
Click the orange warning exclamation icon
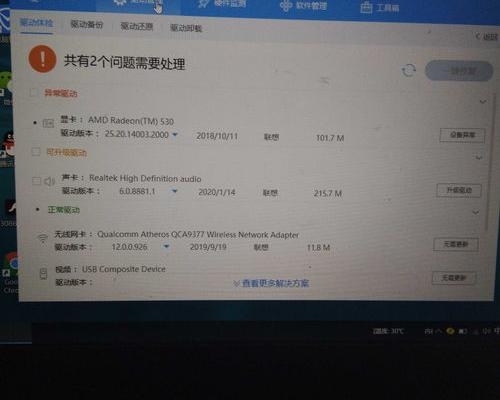tap(42, 59)
